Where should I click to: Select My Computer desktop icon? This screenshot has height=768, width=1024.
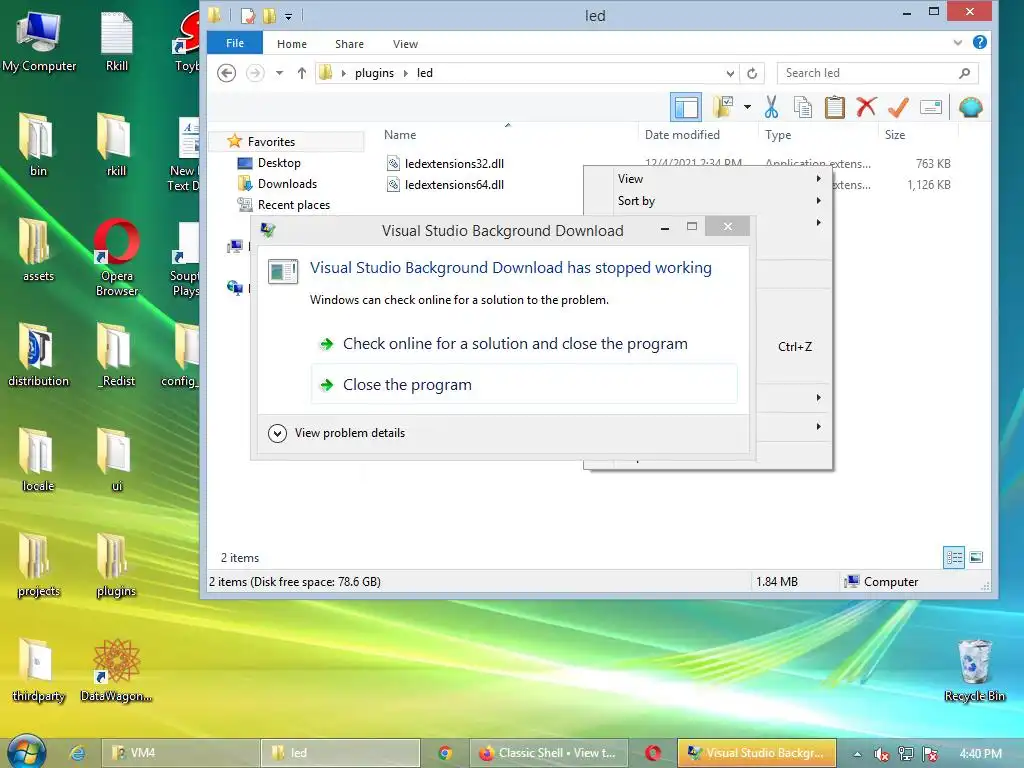point(39,40)
